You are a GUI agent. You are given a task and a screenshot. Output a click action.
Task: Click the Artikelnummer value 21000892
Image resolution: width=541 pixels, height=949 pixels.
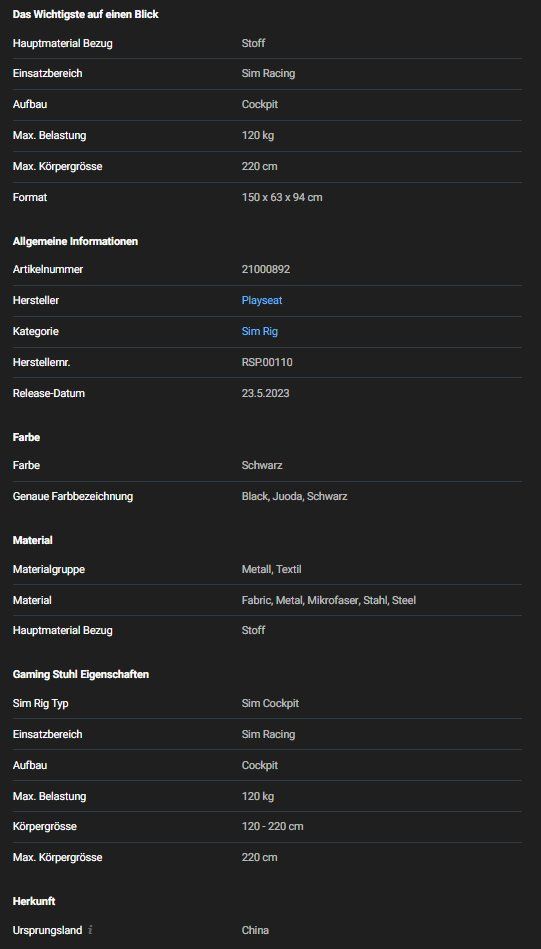(x=266, y=269)
